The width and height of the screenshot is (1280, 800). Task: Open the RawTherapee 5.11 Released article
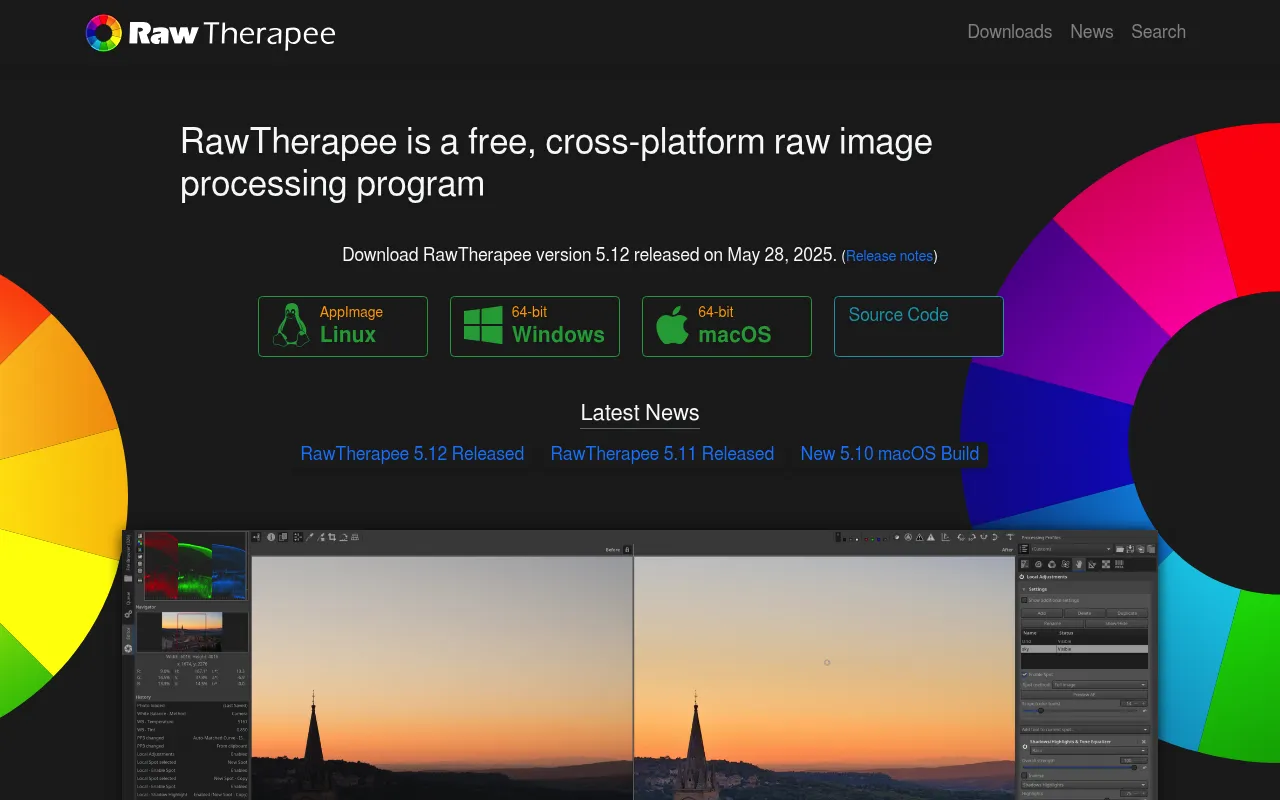pyautogui.click(x=662, y=454)
